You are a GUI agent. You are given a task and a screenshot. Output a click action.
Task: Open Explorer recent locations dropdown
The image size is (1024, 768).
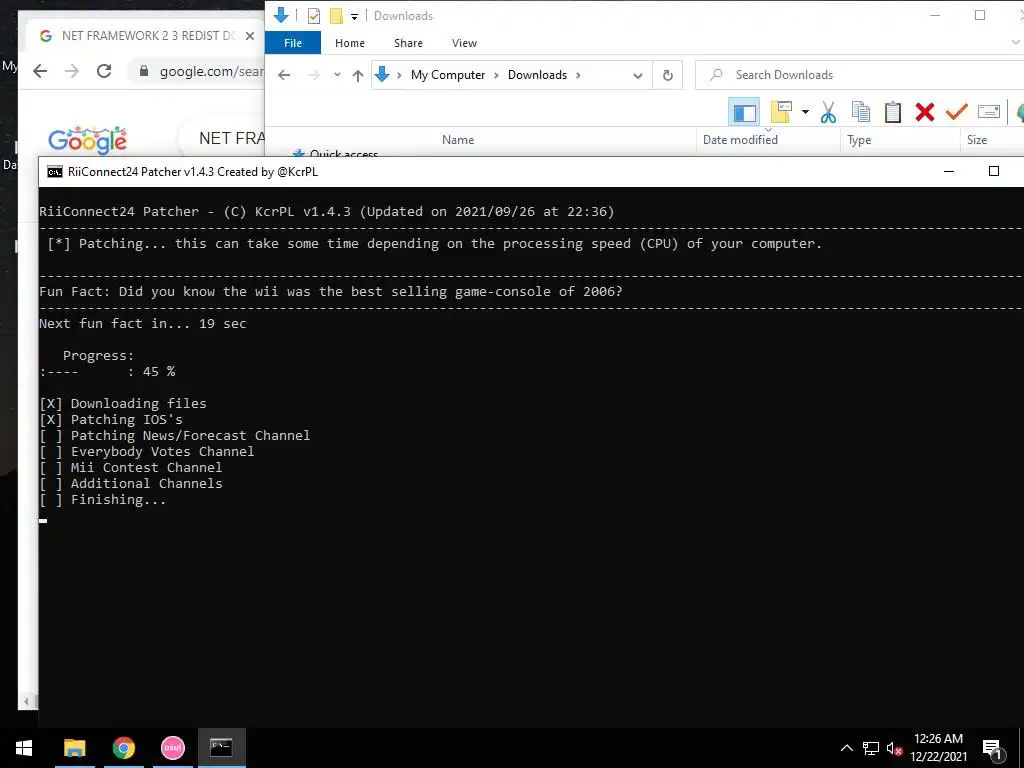(x=337, y=75)
